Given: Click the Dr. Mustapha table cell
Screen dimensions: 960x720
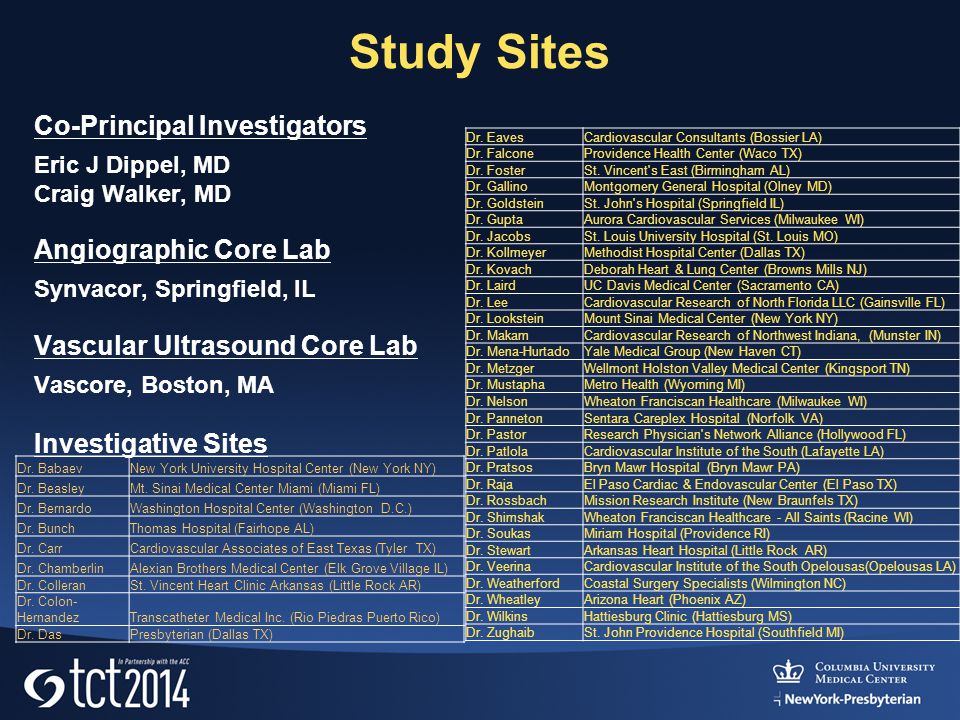Looking at the screenshot, I should [524, 385].
